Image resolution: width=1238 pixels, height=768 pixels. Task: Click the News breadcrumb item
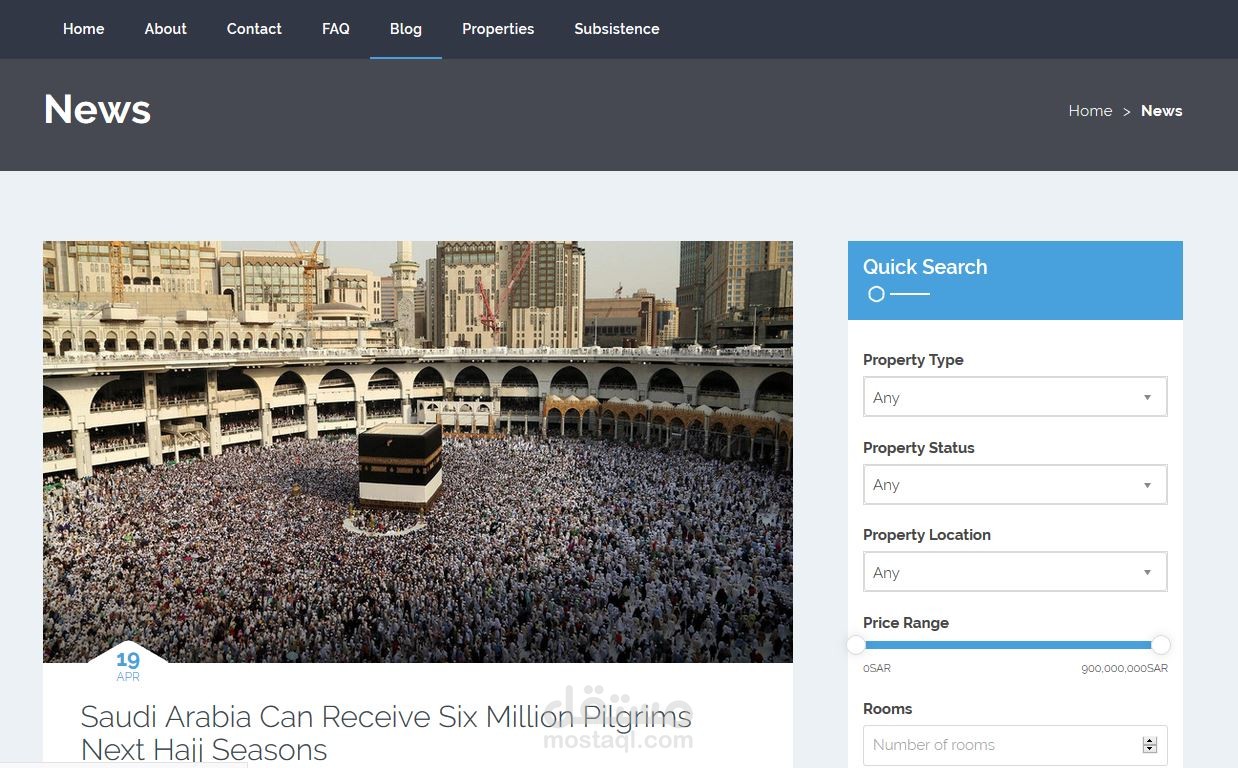click(1161, 111)
